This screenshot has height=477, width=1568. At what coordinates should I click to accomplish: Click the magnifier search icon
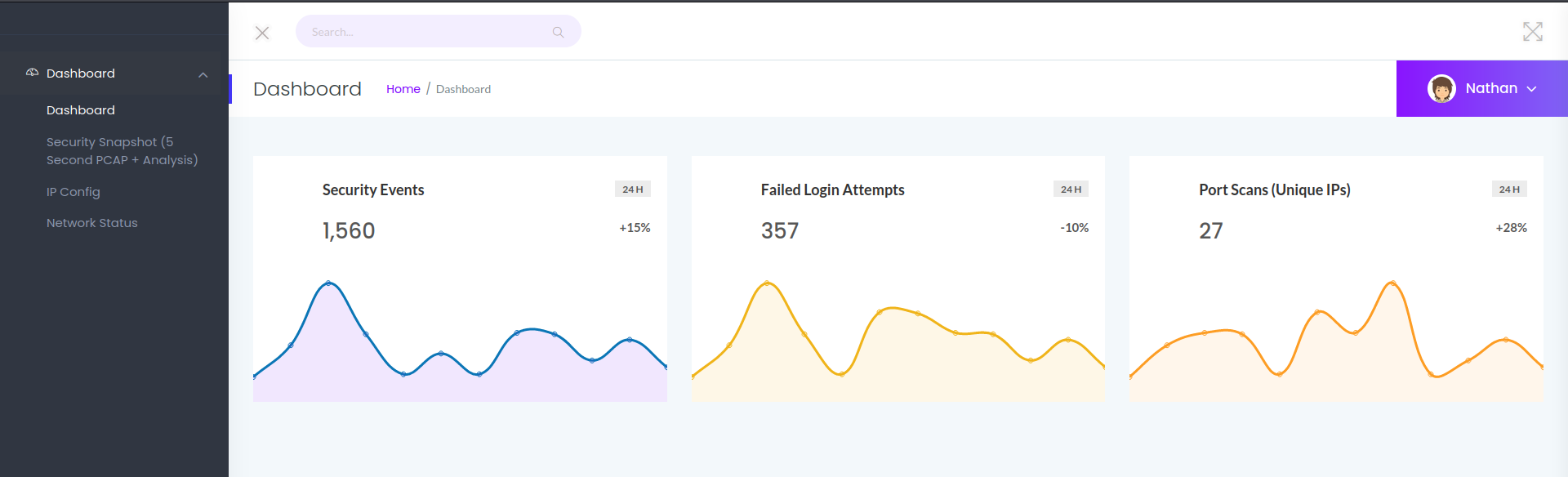[x=558, y=32]
